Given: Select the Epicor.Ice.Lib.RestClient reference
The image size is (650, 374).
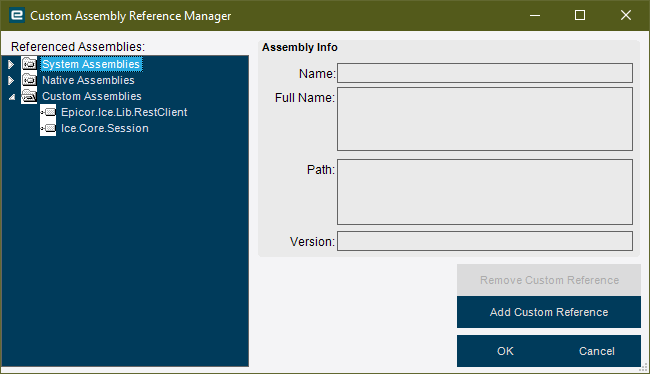Looking at the screenshot, I should pos(124,112).
